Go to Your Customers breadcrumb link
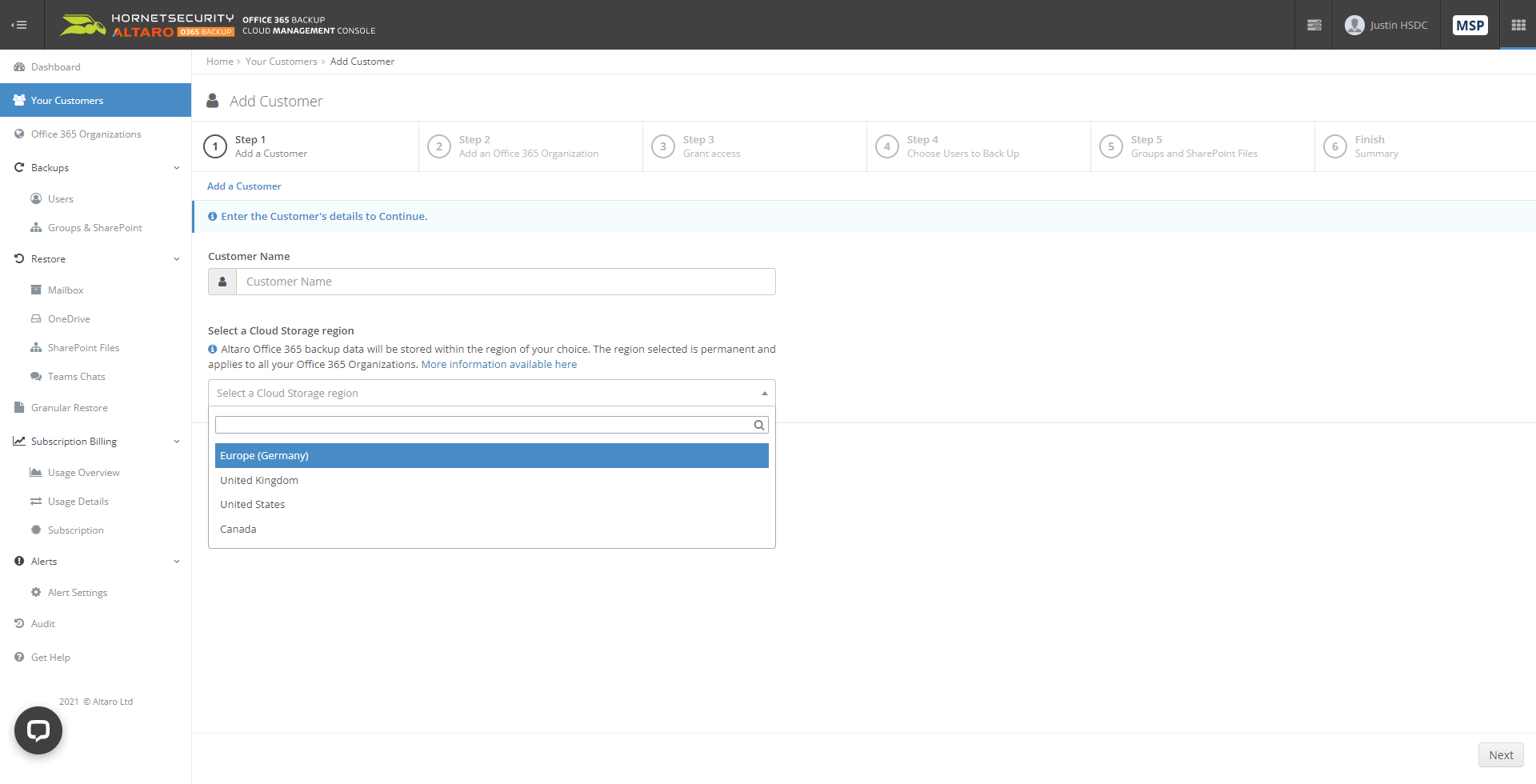This screenshot has width=1536, height=784. (x=281, y=62)
